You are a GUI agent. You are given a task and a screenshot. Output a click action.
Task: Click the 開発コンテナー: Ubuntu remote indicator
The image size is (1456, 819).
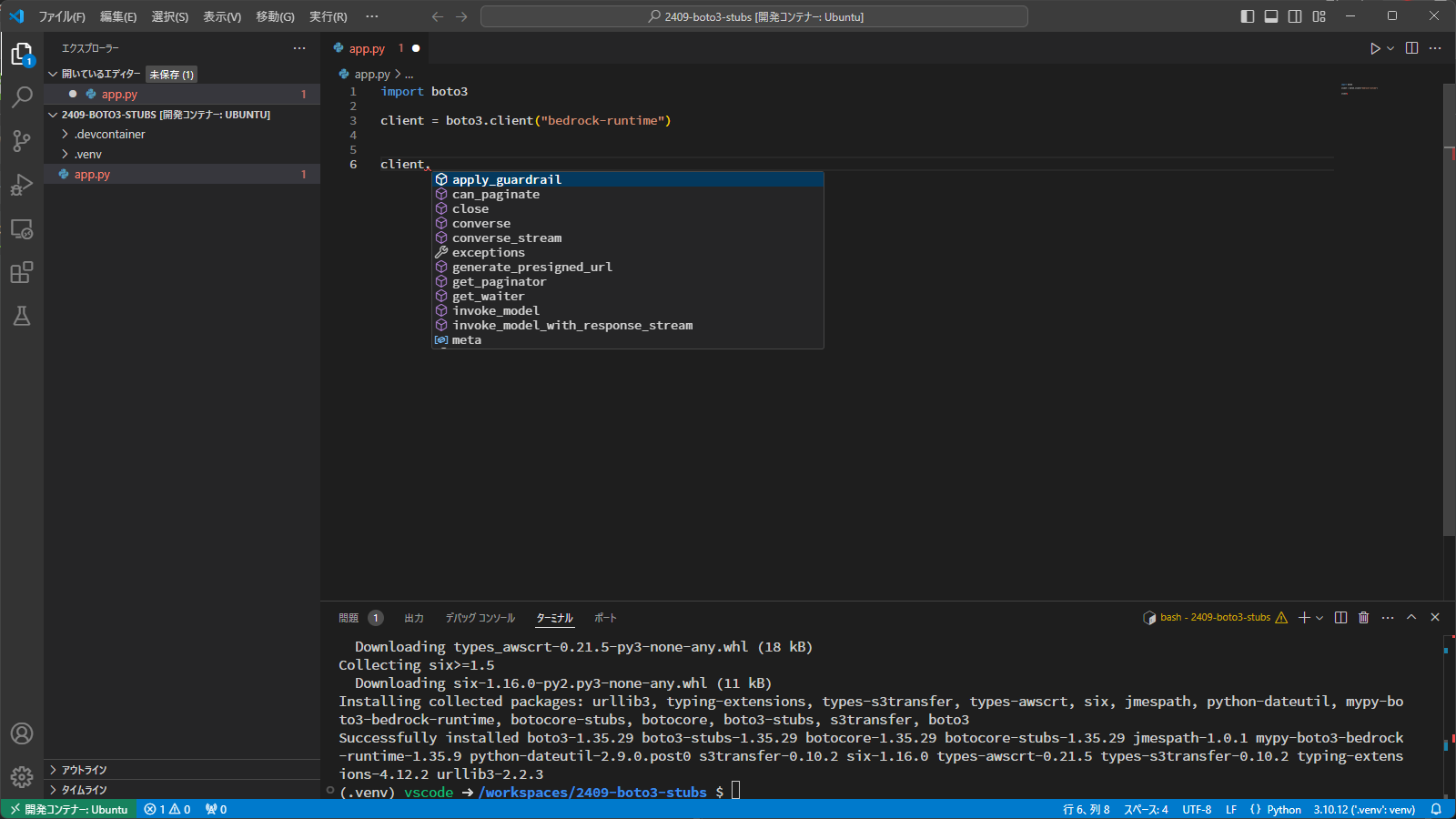click(x=69, y=809)
